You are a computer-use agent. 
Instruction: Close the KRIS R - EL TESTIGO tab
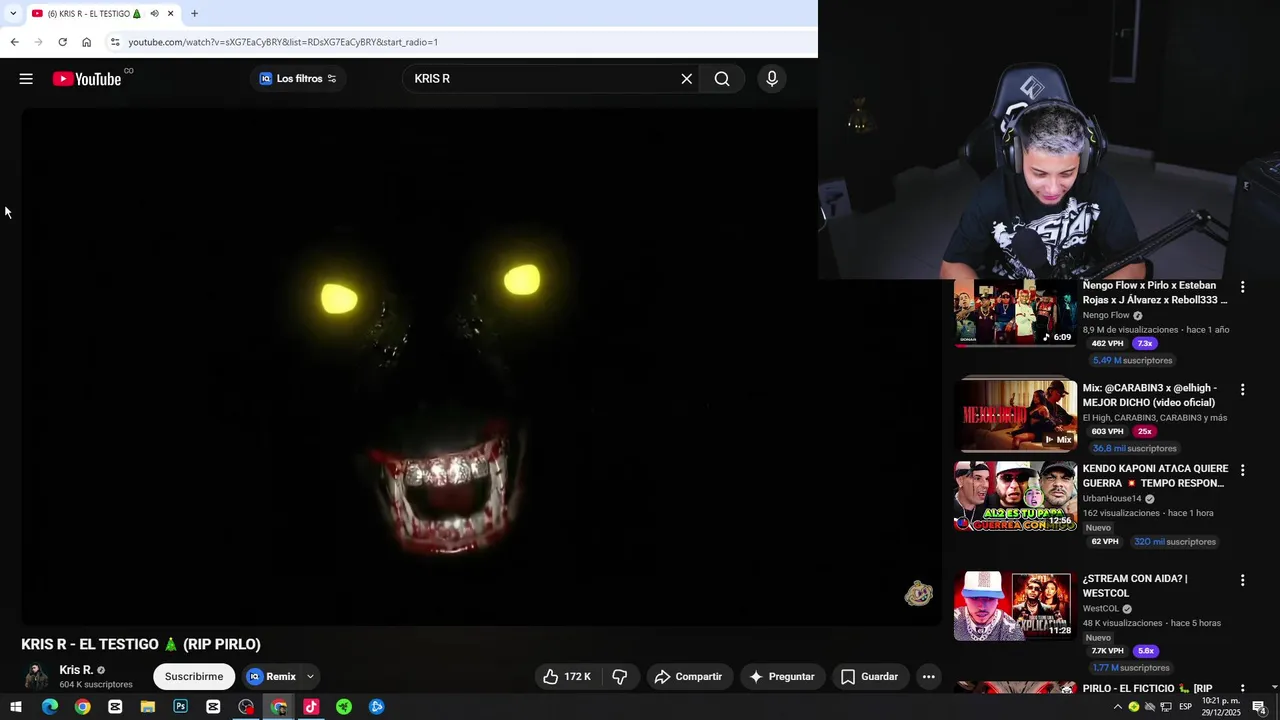click(171, 13)
